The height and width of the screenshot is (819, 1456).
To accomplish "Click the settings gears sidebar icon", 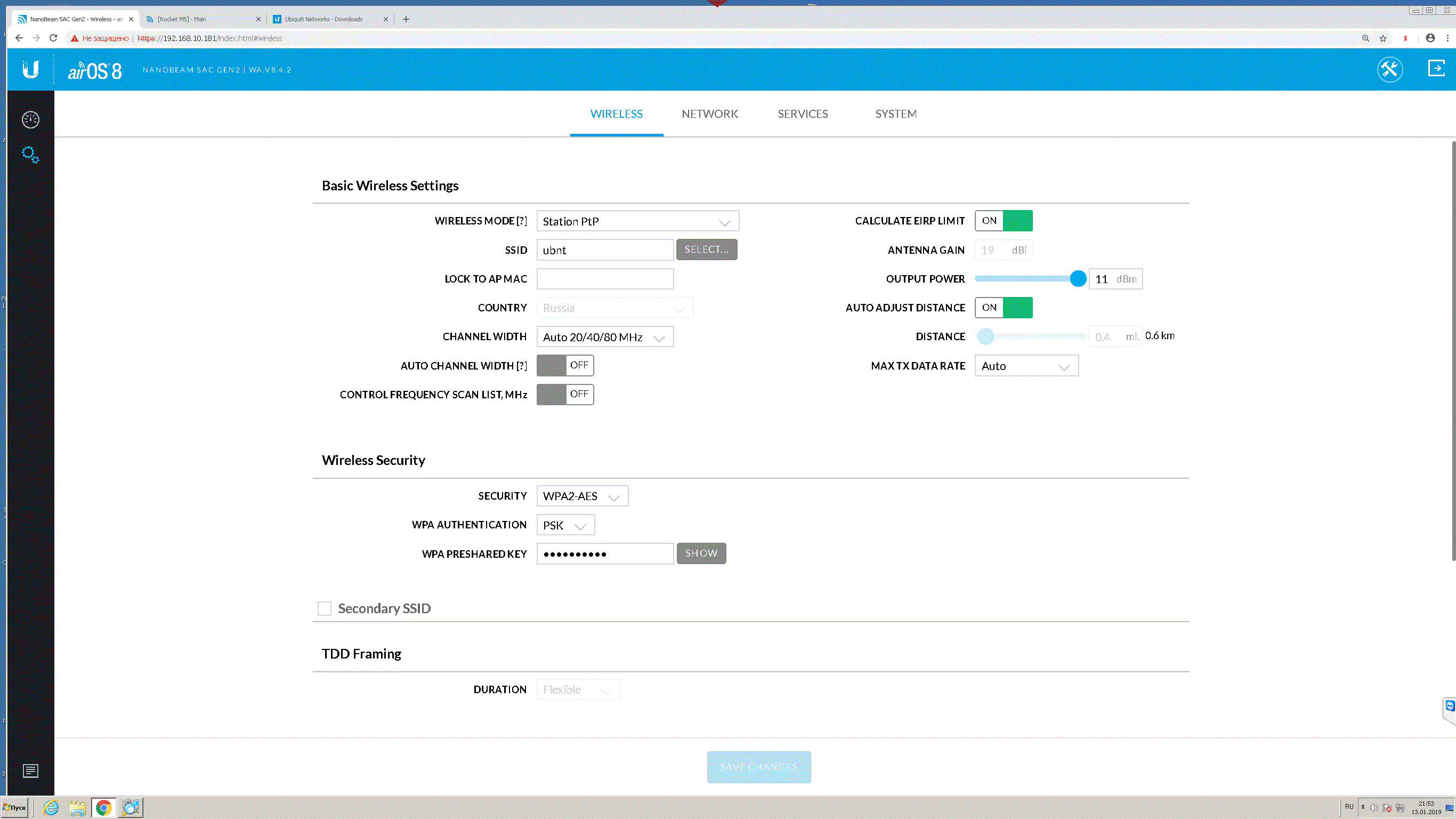I will [30, 155].
